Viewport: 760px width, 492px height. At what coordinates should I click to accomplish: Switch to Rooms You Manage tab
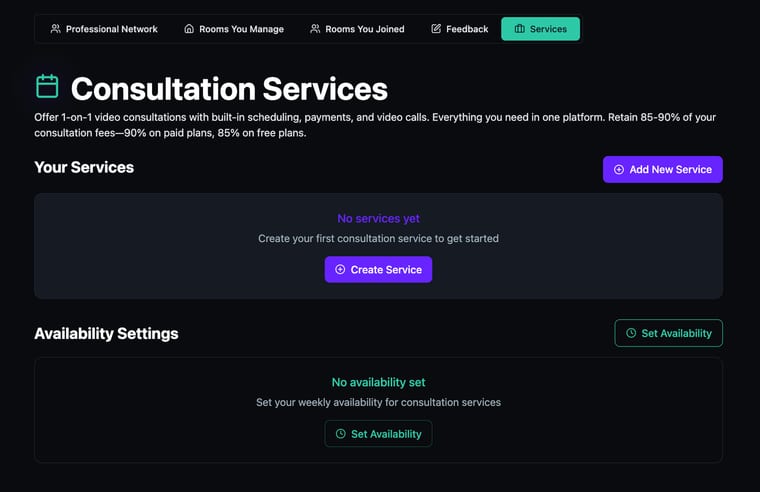(x=234, y=29)
